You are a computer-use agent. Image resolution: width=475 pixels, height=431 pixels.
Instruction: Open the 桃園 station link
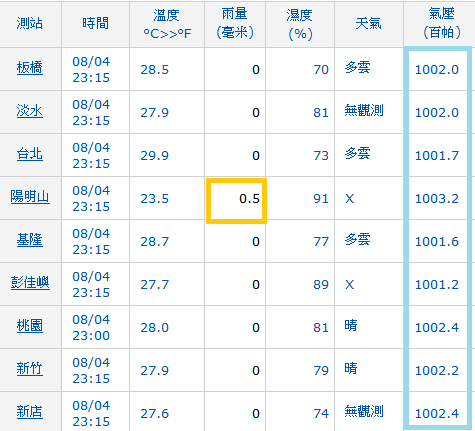click(30, 326)
